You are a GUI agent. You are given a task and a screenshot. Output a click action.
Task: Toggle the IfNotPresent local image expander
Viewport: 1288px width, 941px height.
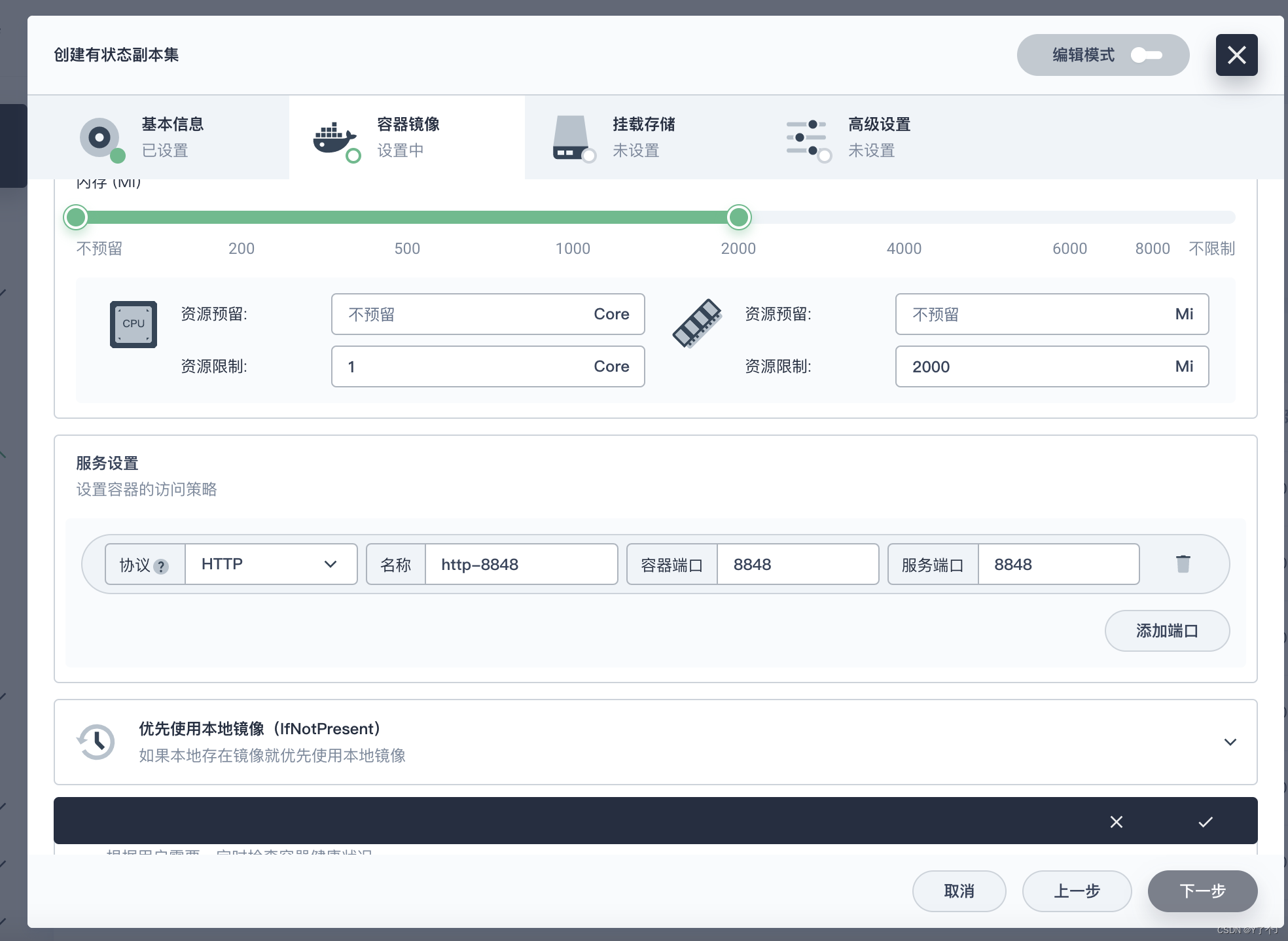[1229, 742]
